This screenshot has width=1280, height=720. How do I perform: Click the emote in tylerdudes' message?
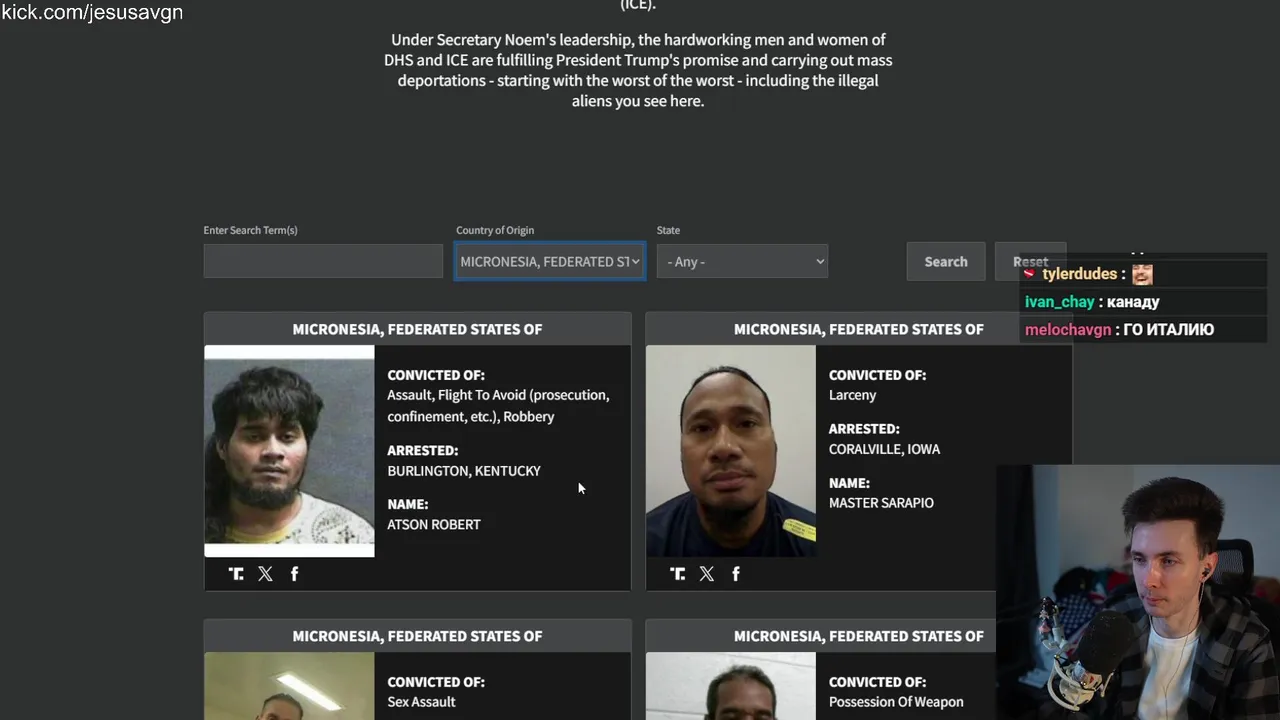(1142, 274)
